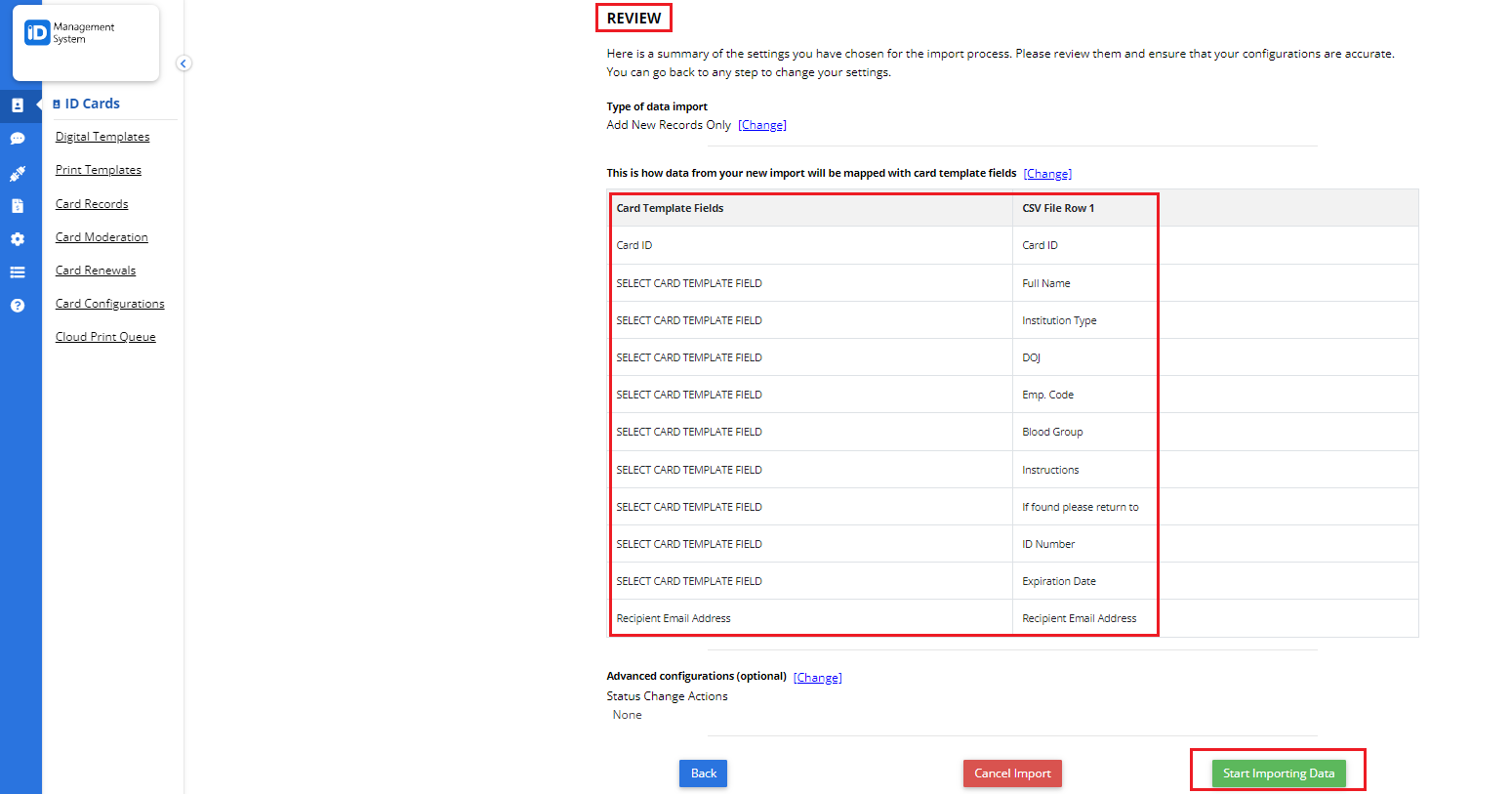
Task: Click the Back button
Action: pos(703,773)
